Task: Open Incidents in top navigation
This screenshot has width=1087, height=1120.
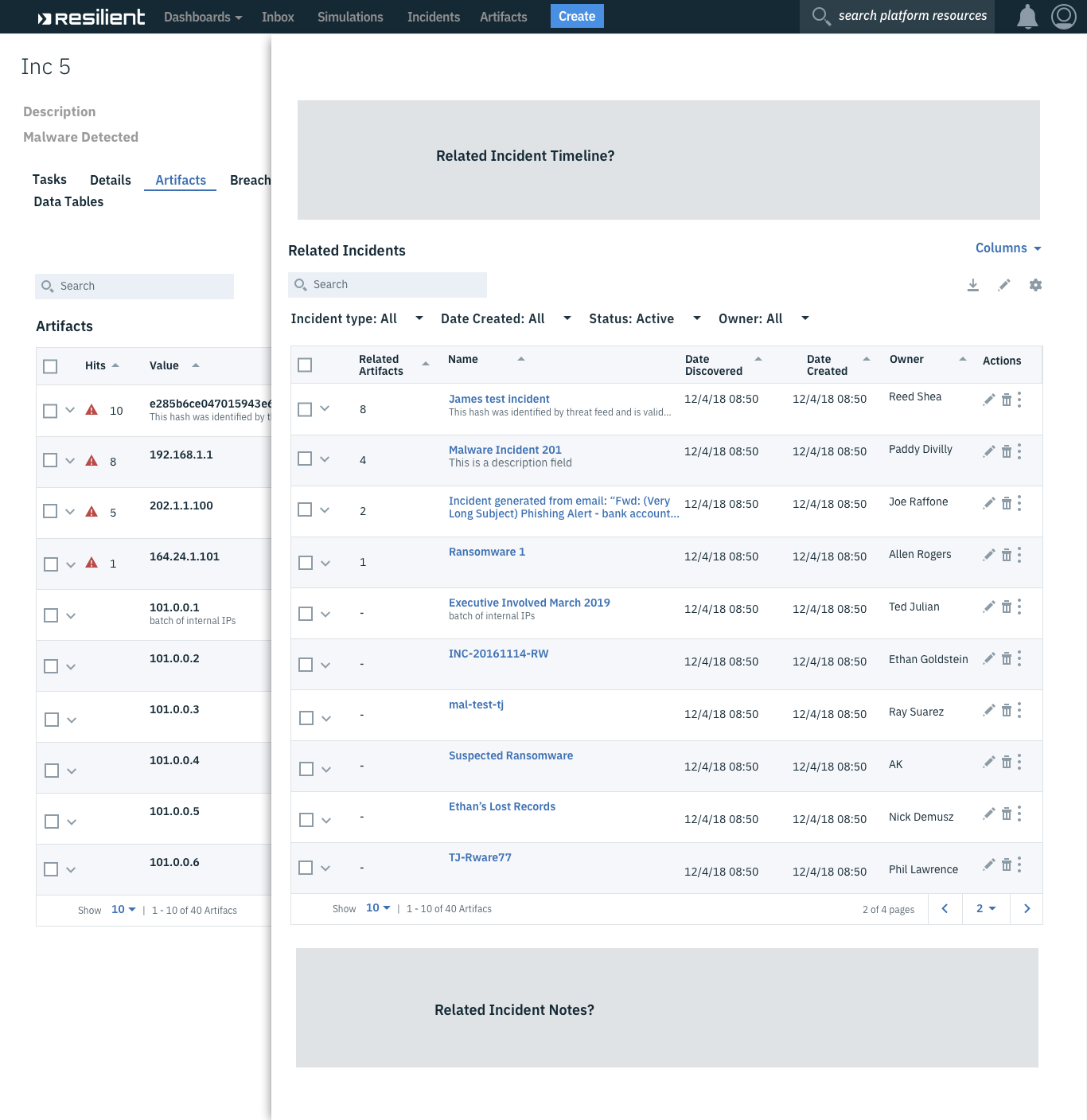Action: pos(434,17)
